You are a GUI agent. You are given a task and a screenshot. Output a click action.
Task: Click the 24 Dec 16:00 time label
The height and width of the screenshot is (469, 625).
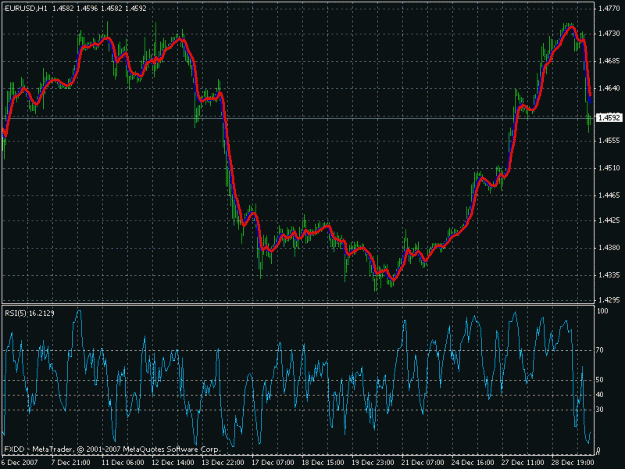point(473,463)
